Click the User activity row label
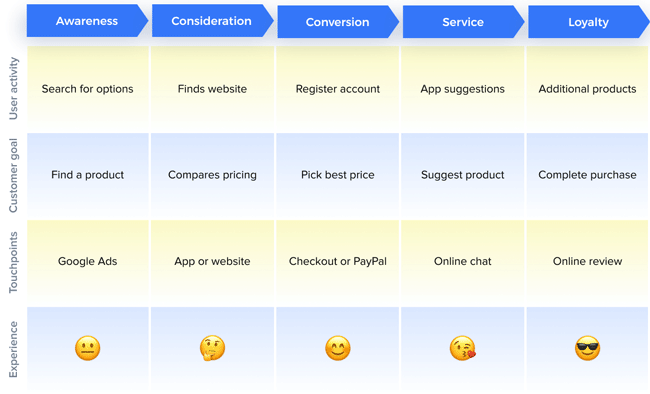Image resolution: width=650 pixels, height=394 pixels. (x=14, y=89)
